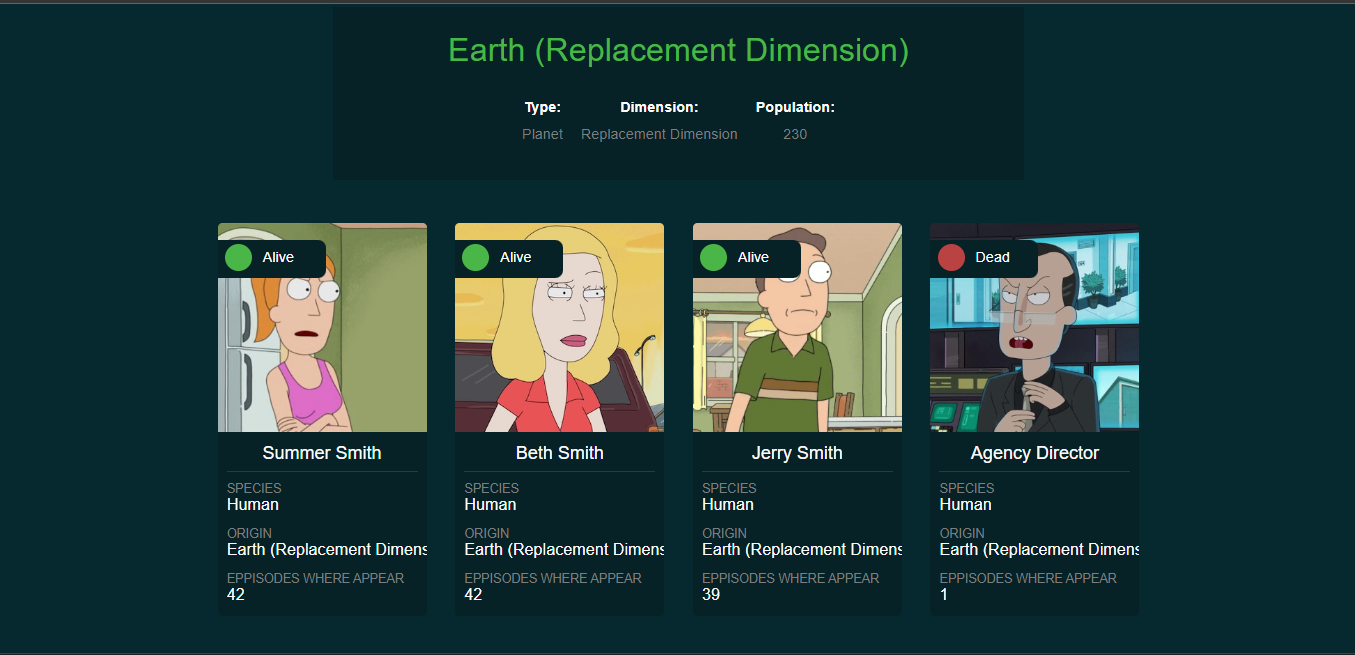The width and height of the screenshot is (1355, 655).
Task: Click the Type: label
Action: (x=543, y=107)
